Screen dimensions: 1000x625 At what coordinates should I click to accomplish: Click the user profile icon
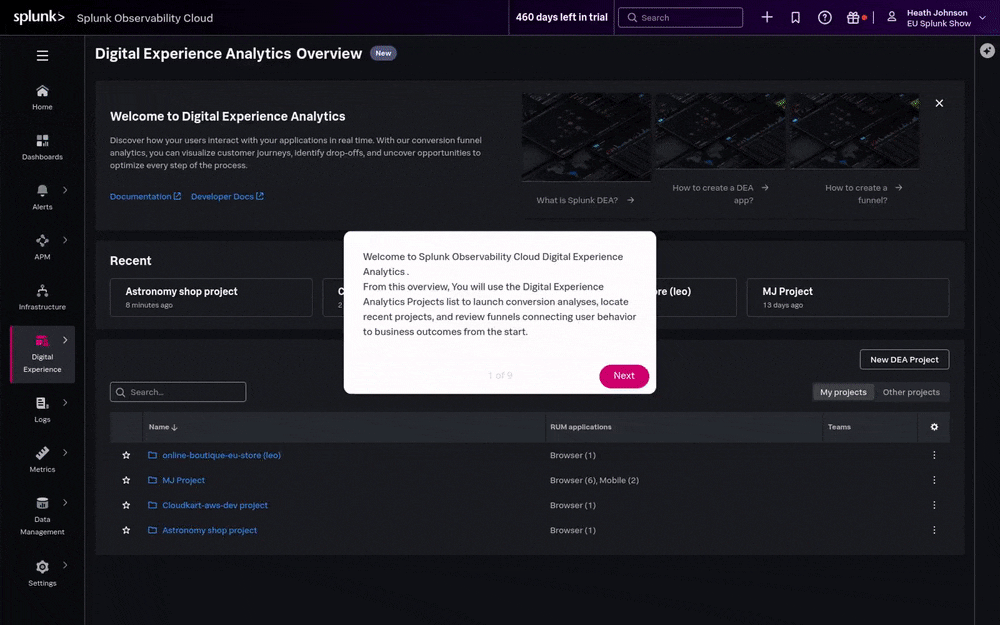(x=892, y=17)
